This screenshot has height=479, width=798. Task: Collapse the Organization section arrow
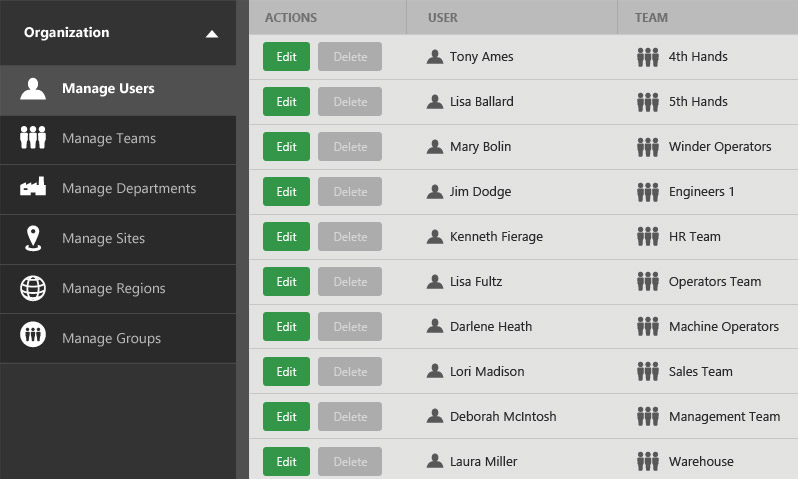[x=211, y=33]
